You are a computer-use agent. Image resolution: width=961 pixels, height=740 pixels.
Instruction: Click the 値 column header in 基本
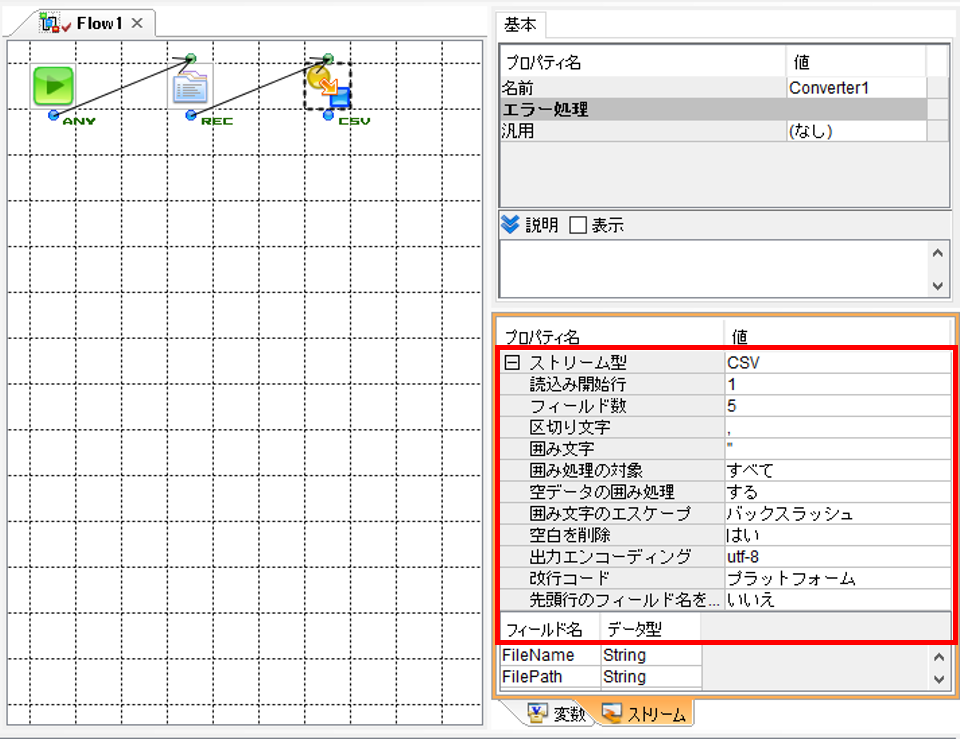pos(856,62)
